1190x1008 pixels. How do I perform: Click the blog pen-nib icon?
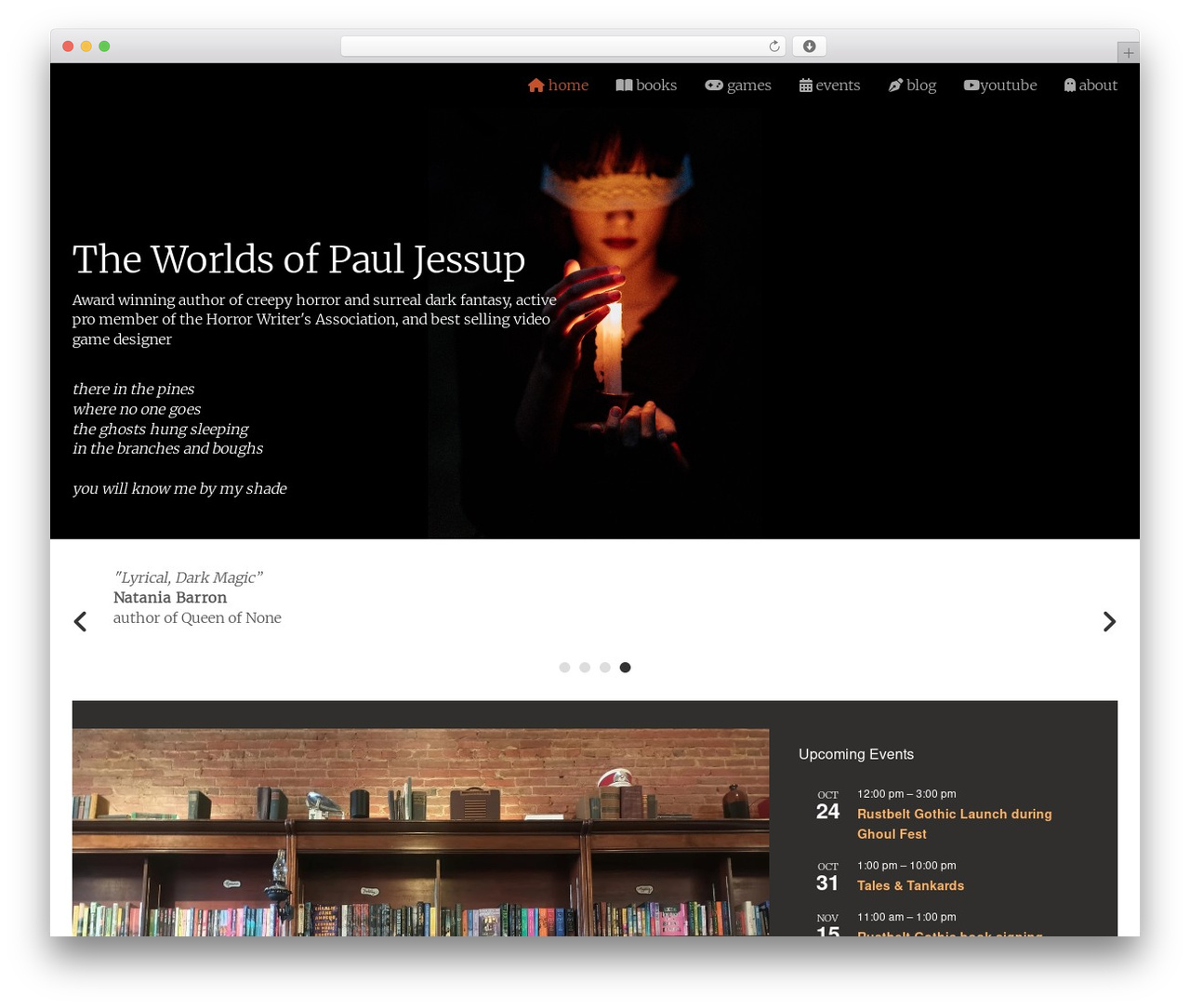pyautogui.click(x=895, y=86)
